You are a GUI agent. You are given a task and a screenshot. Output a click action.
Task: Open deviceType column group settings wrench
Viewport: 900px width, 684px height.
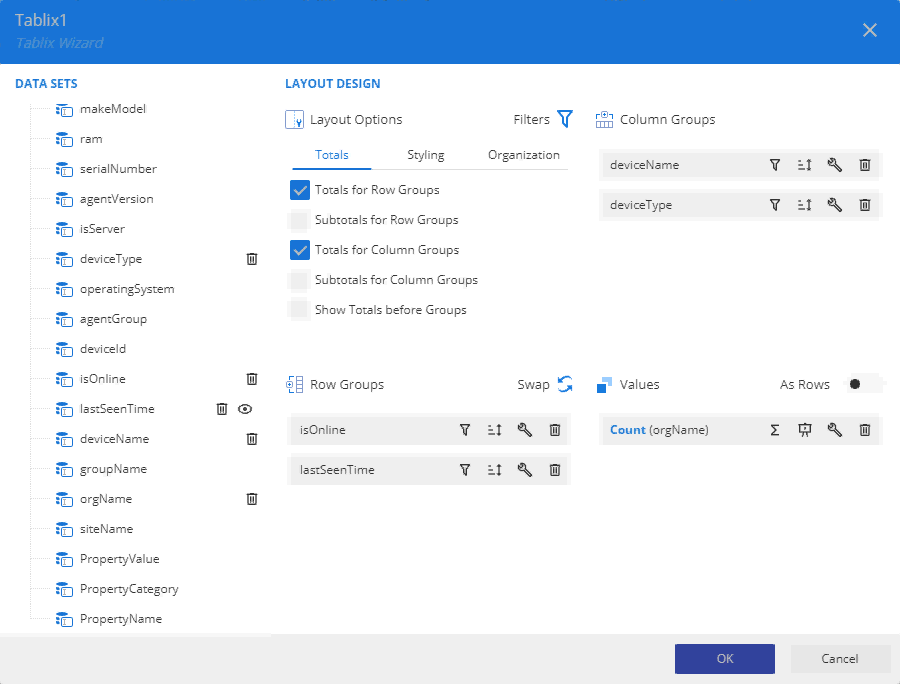[835, 205]
